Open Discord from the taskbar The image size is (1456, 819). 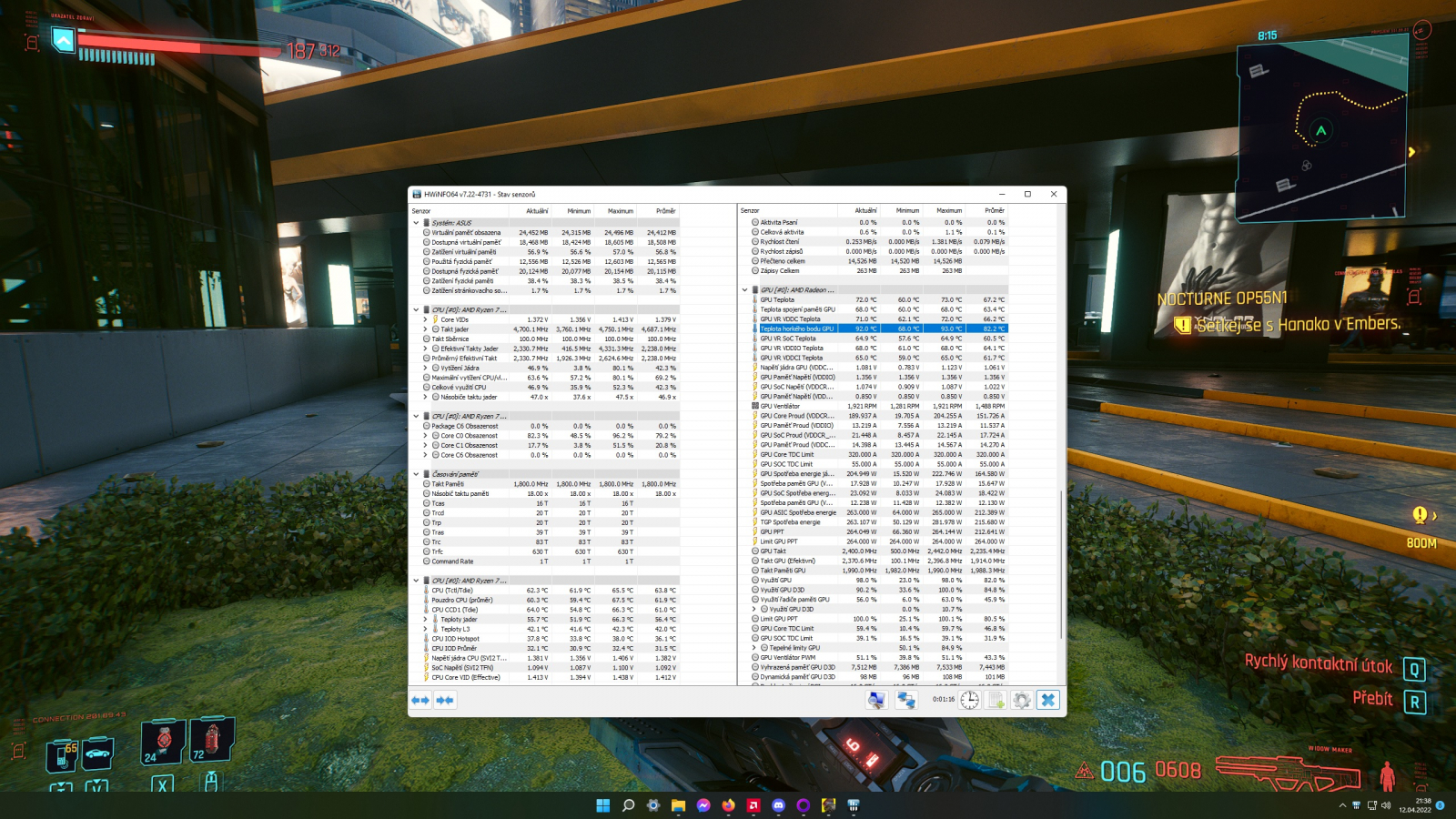tap(778, 805)
